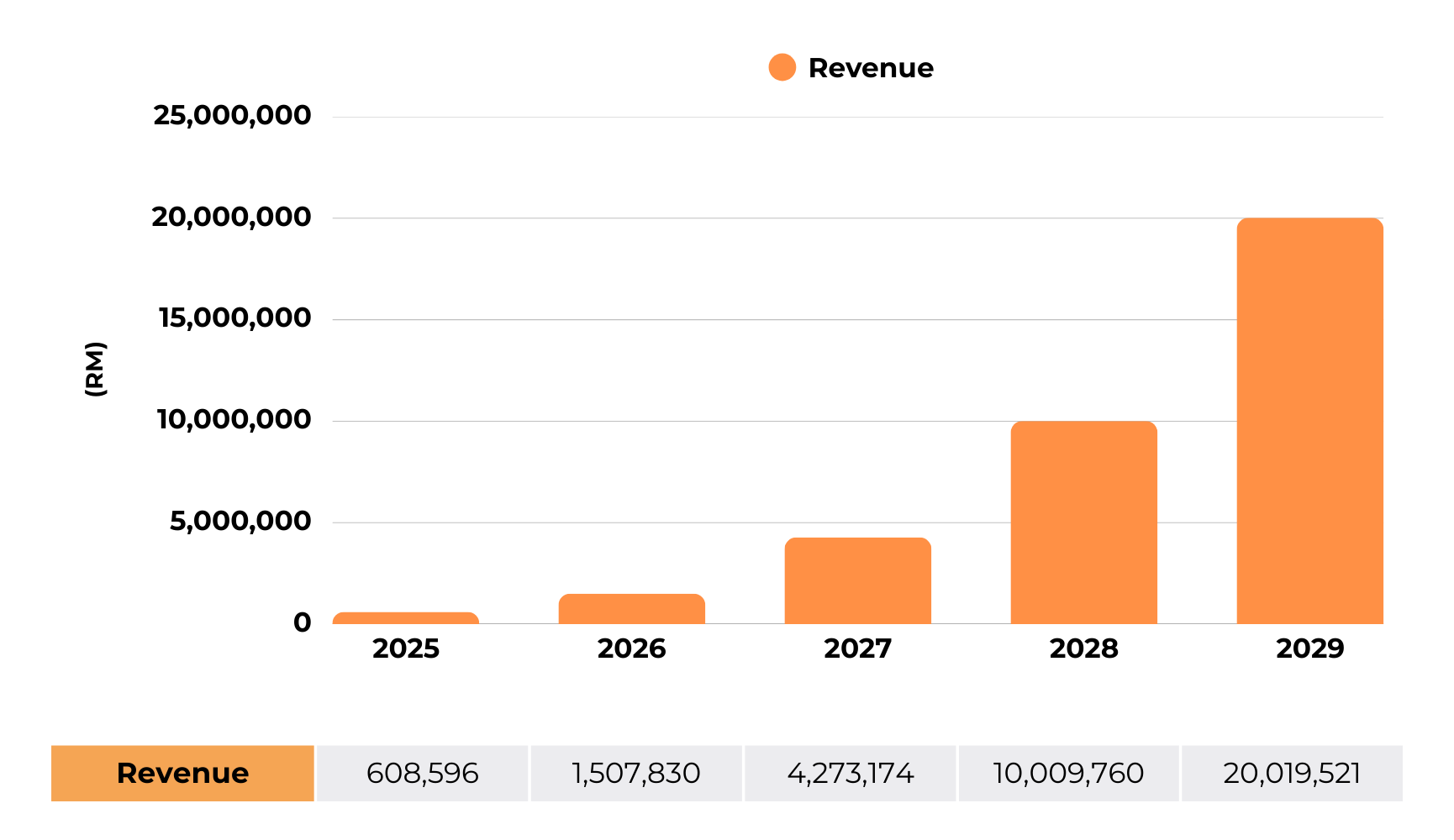Select the 2027 x-axis label
This screenshot has width=1454, height=840.
858,648
